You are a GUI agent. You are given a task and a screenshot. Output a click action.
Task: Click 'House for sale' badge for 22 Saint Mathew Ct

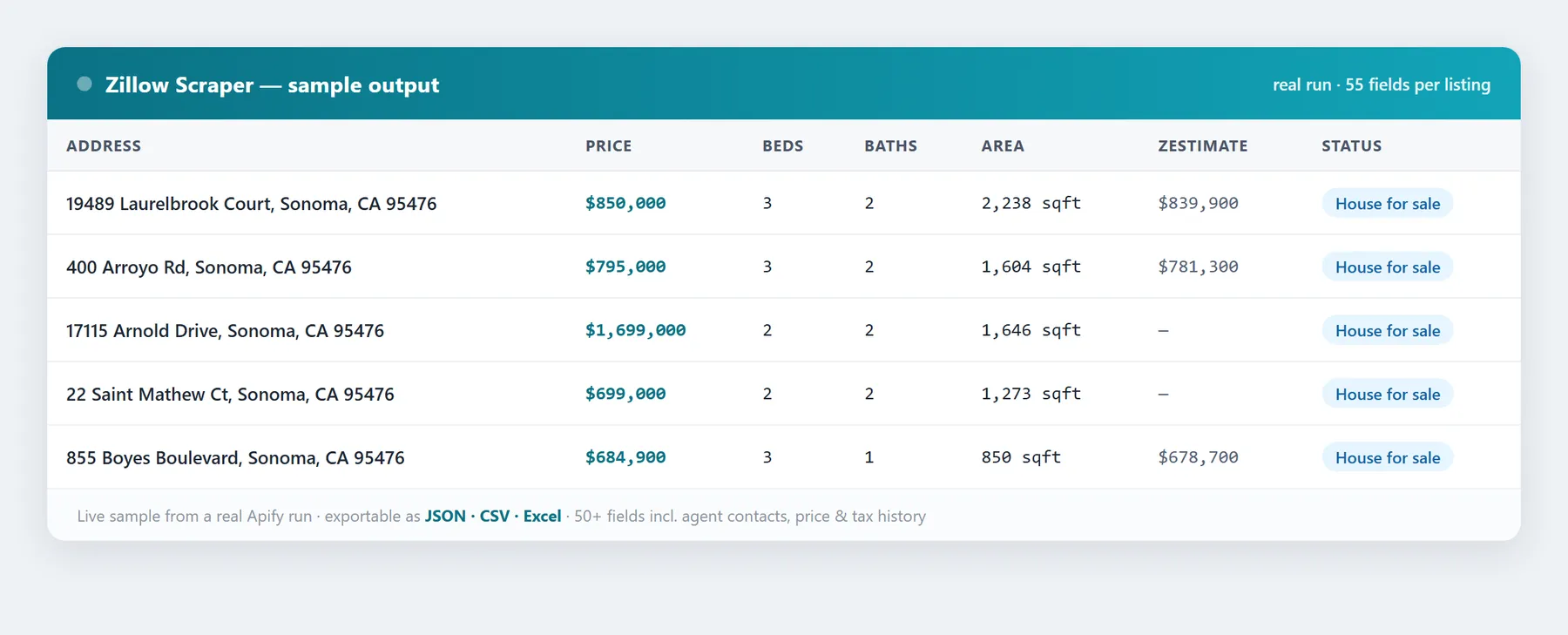click(1388, 394)
